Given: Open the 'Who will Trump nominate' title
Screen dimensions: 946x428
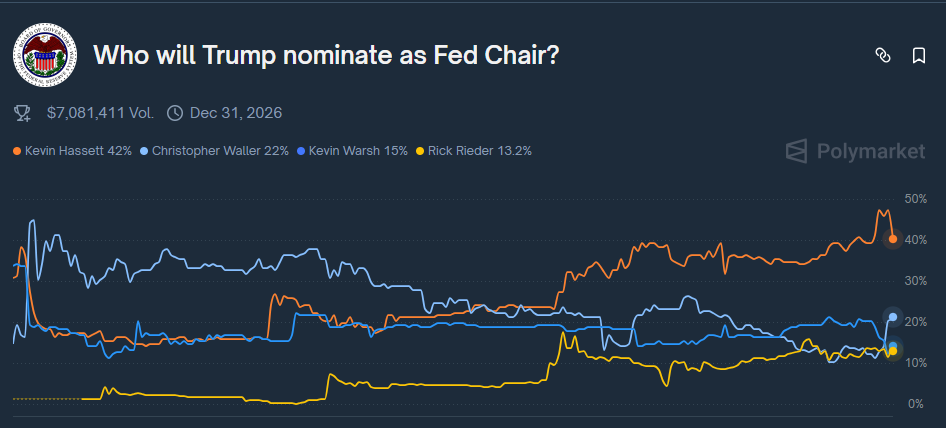Looking at the screenshot, I should (x=325, y=55).
